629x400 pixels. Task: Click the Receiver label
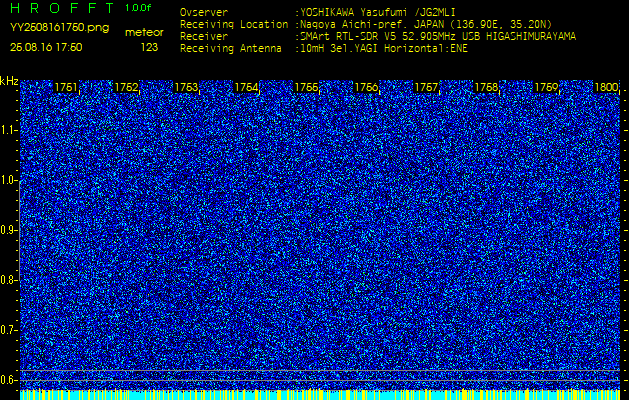click(x=204, y=37)
